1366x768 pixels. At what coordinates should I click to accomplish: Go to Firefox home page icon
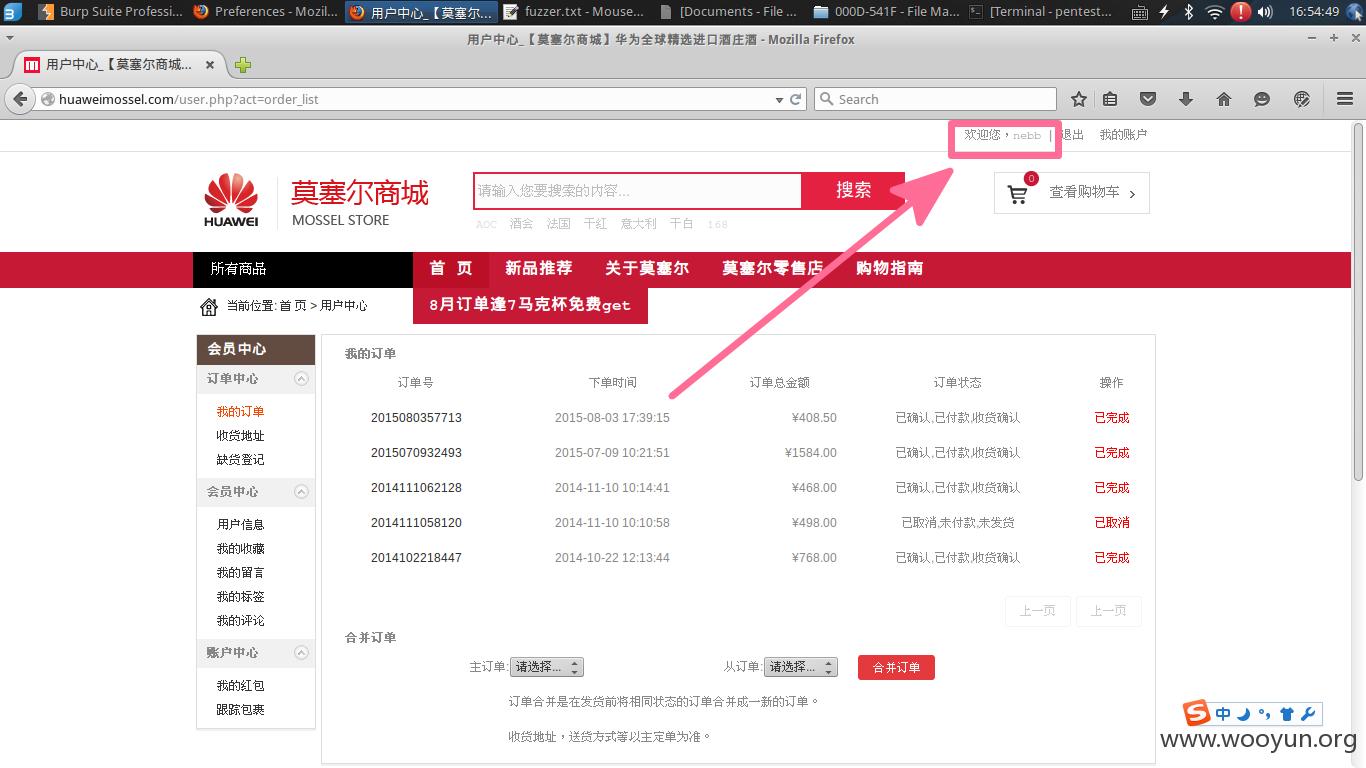tap(1224, 99)
